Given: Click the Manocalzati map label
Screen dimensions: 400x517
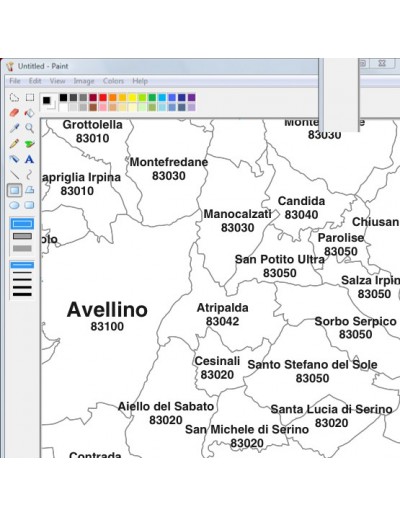Looking at the screenshot, I should tap(237, 214).
